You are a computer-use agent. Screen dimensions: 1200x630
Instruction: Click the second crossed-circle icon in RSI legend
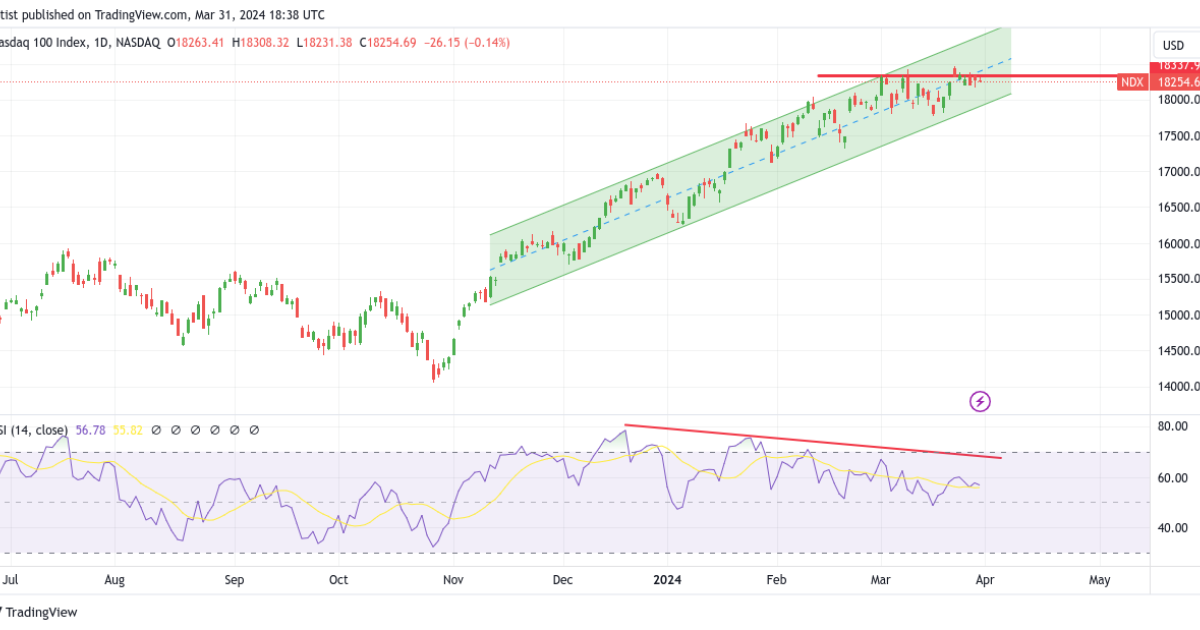point(176,430)
